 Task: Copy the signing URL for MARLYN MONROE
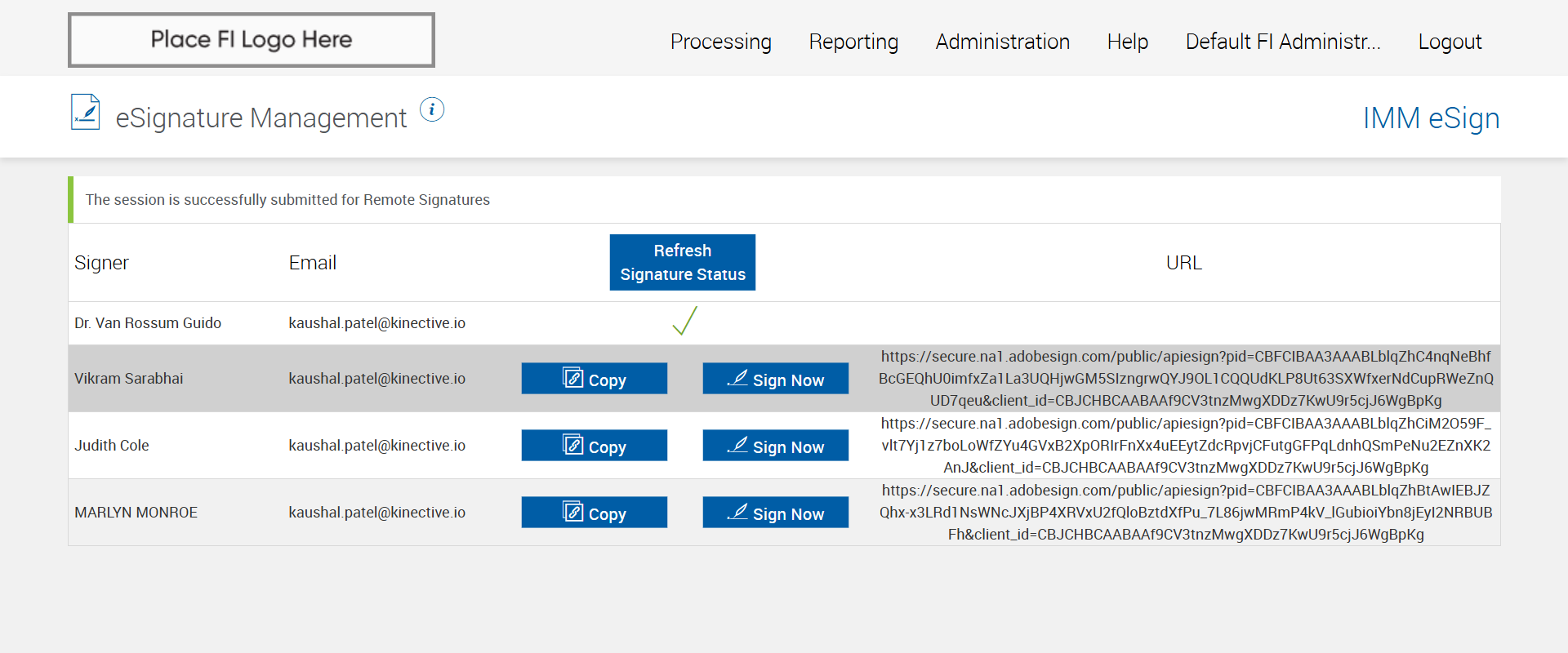[x=594, y=513]
